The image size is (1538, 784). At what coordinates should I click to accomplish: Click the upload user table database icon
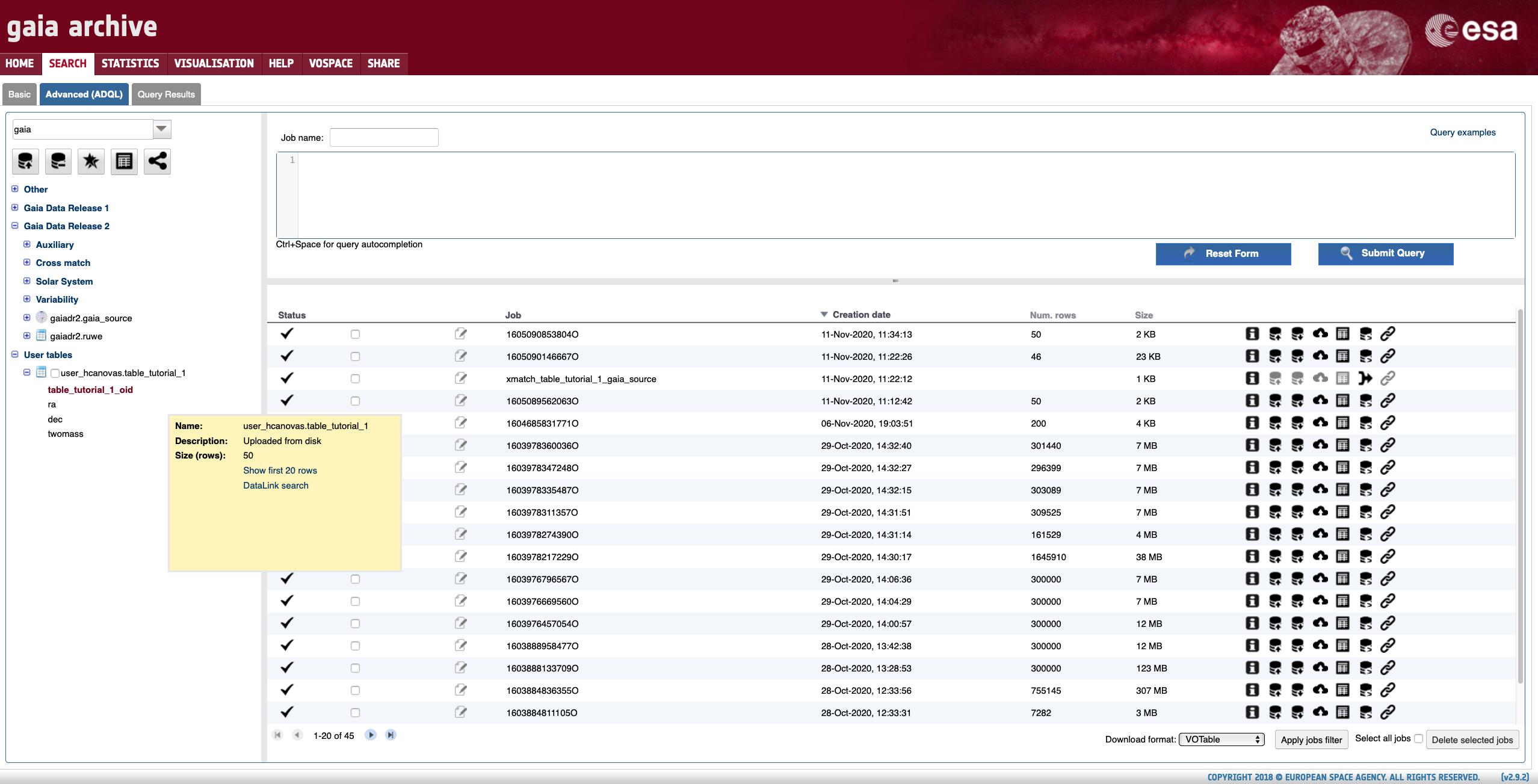point(25,161)
